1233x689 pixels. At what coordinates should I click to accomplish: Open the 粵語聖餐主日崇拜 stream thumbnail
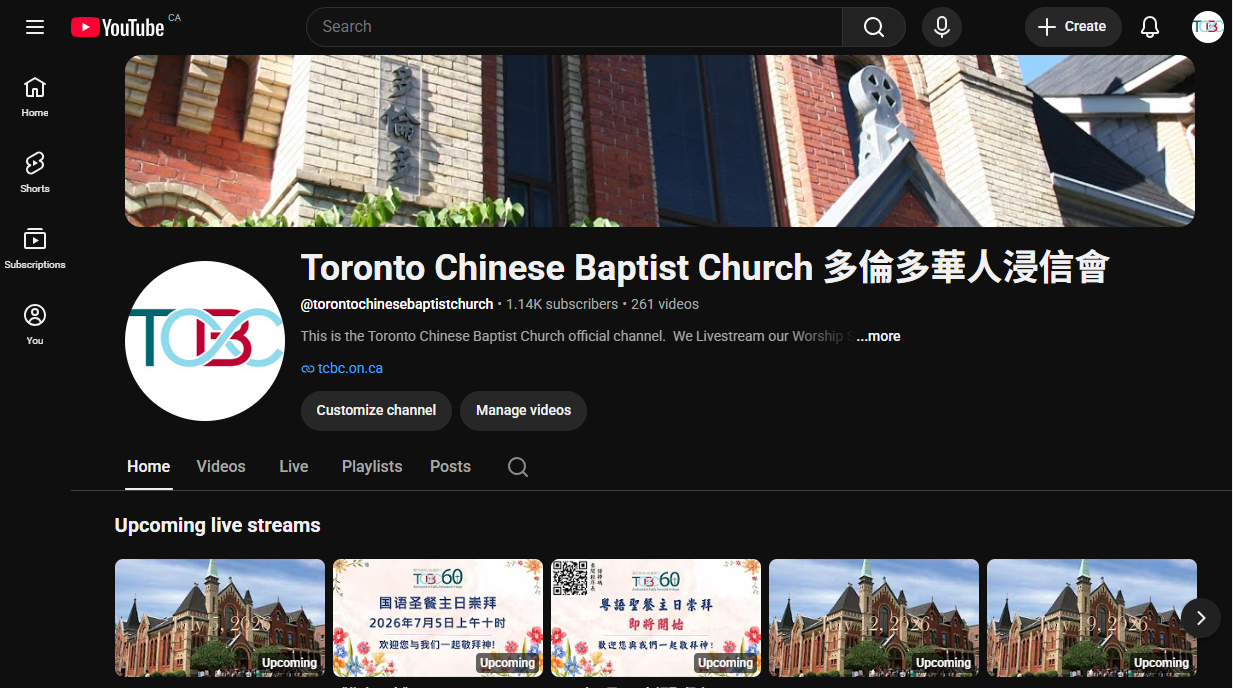pos(656,618)
